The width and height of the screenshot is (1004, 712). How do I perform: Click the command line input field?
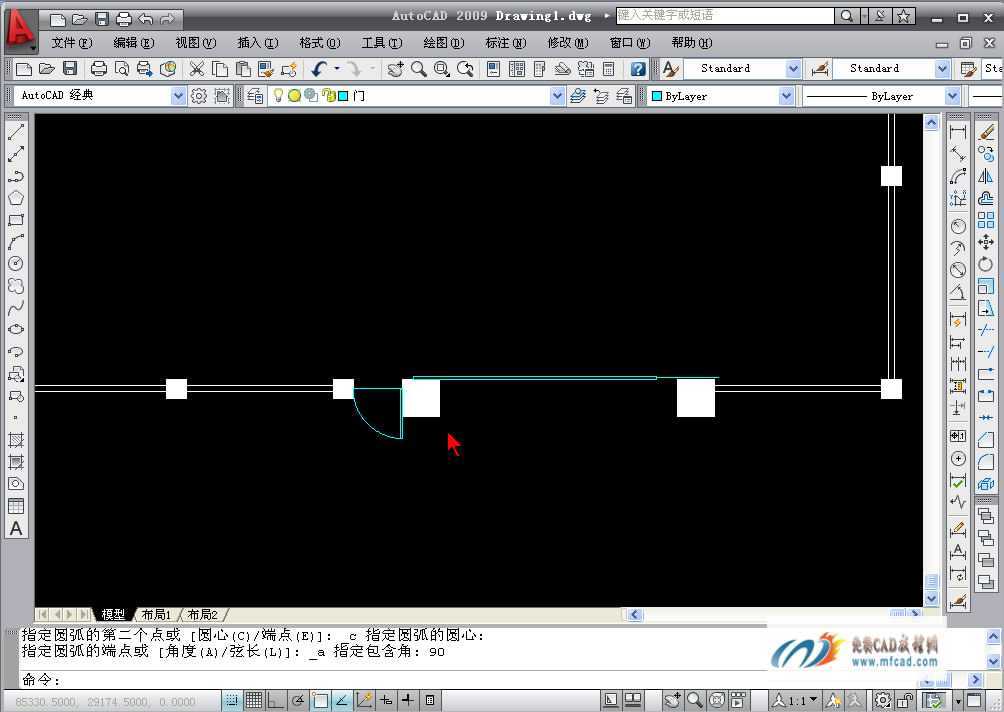click(x=400, y=680)
